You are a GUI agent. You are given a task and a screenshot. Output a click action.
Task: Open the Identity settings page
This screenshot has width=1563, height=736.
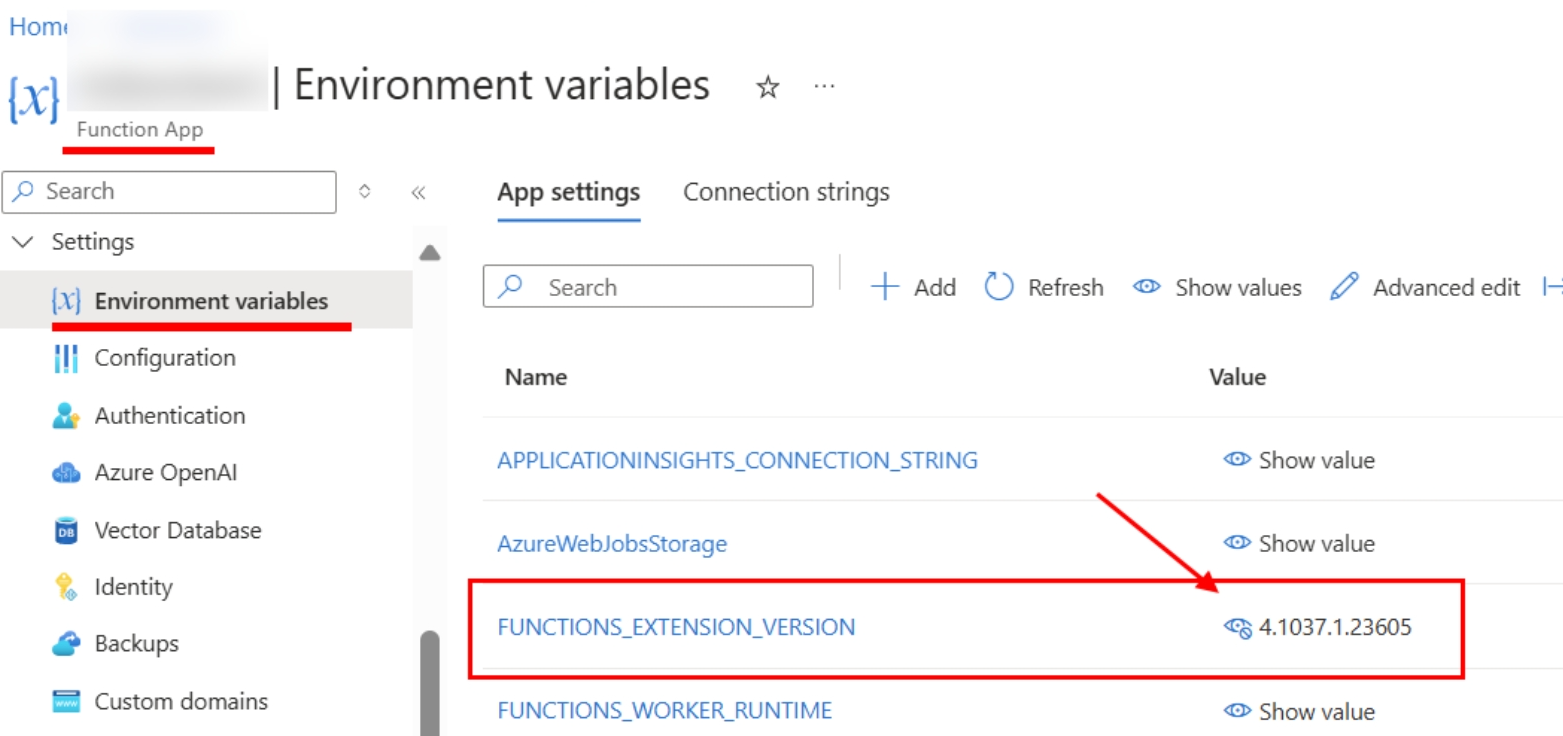[133, 587]
